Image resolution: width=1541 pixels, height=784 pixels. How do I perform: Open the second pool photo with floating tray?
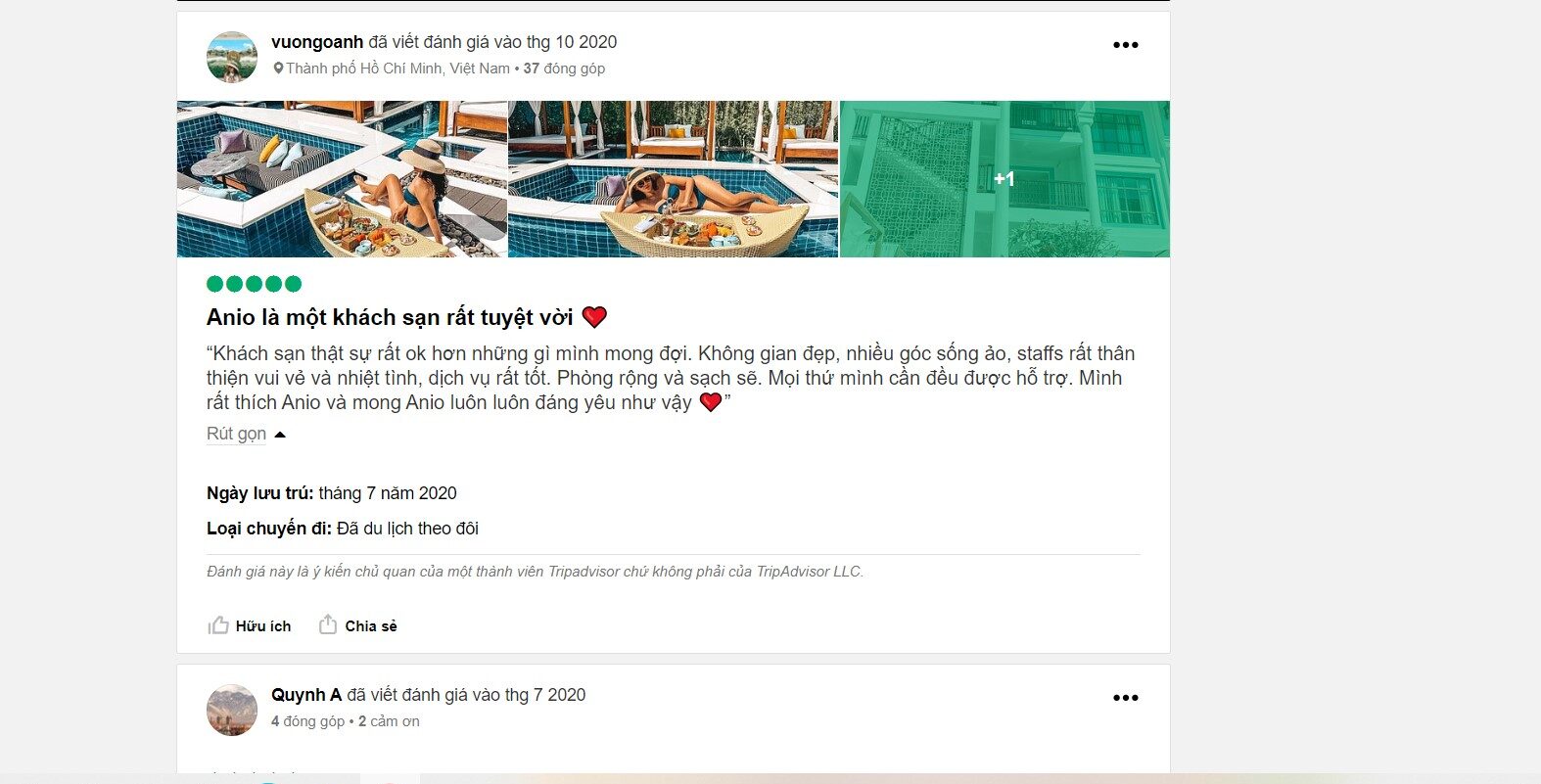pyautogui.click(x=673, y=179)
